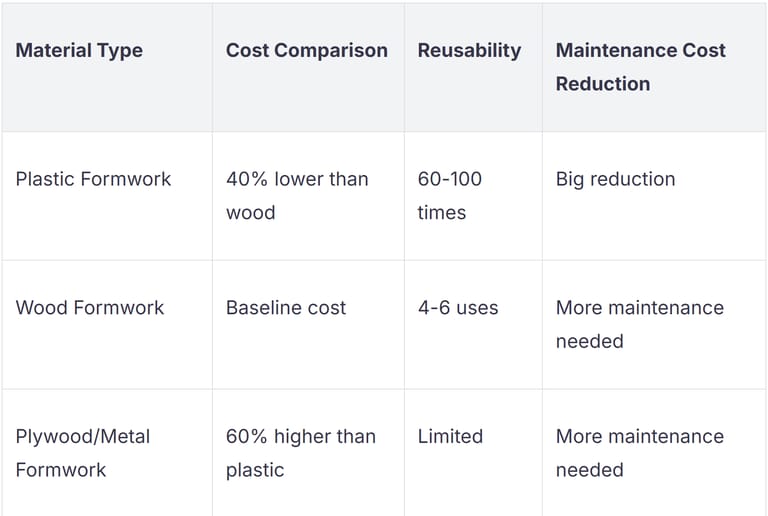The image size is (768, 516).
Task: Click the Cost Comparison column header
Action: 306,50
